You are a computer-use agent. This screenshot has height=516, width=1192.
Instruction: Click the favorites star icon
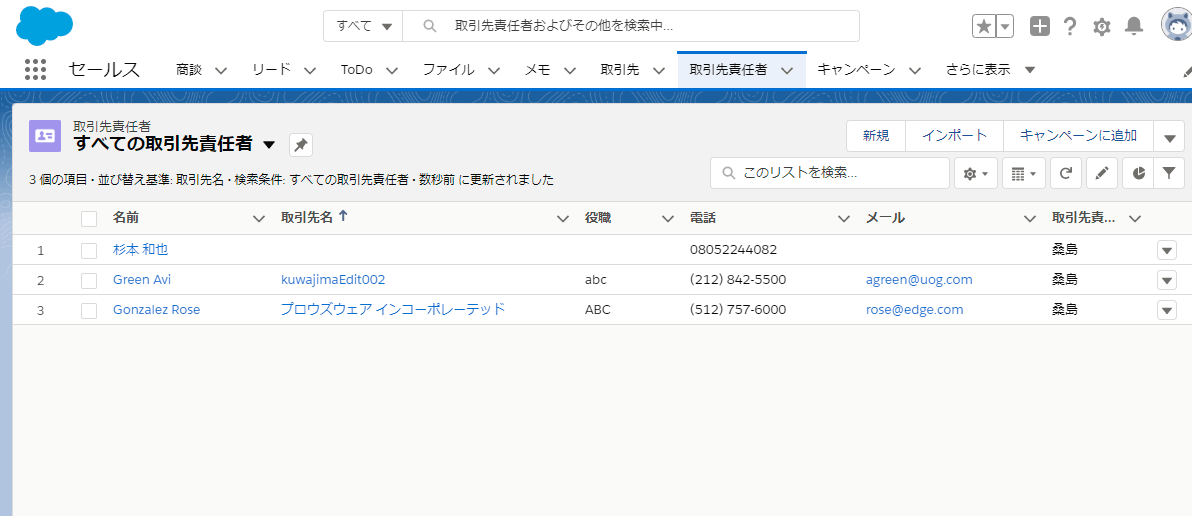click(x=984, y=26)
